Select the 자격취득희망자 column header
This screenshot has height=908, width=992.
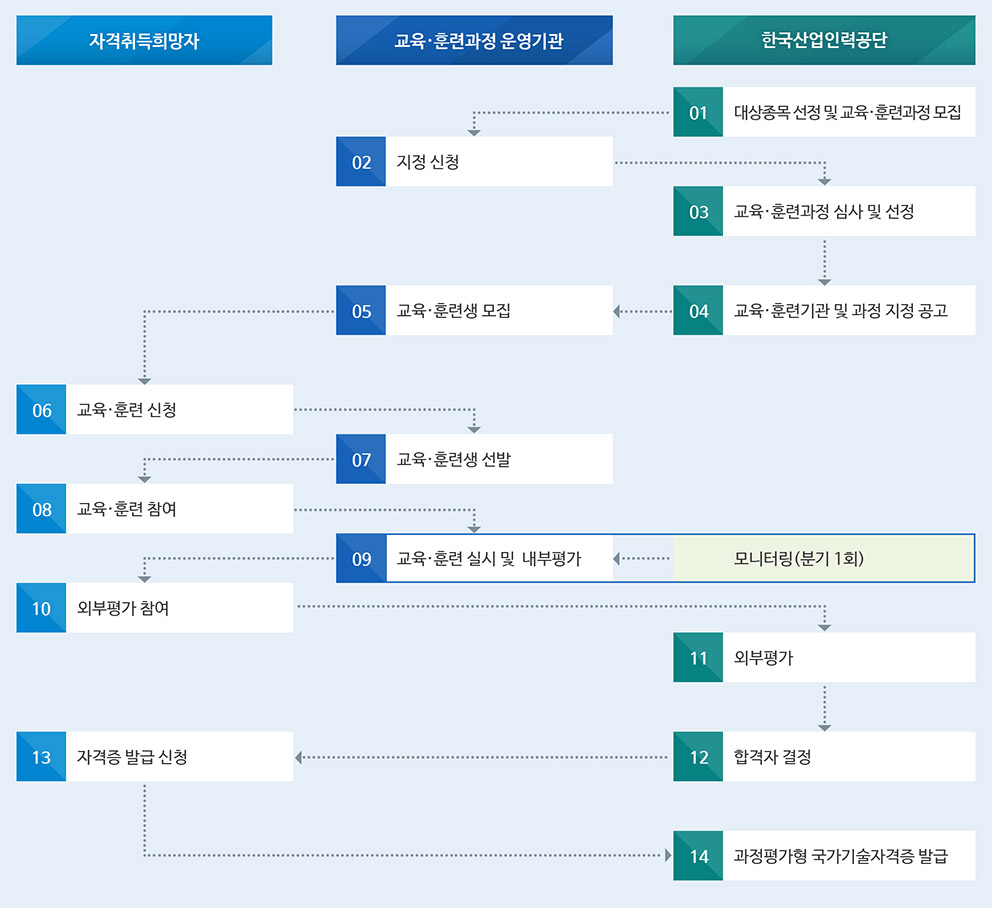[144, 40]
